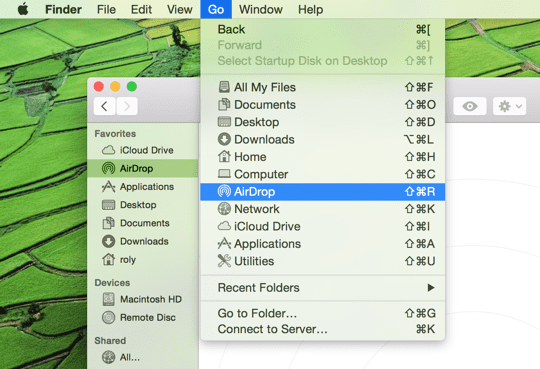The height and width of the screenshot is (369, 540).
Task: Click Documents icon in Go menu
Action: pos(224,104)
